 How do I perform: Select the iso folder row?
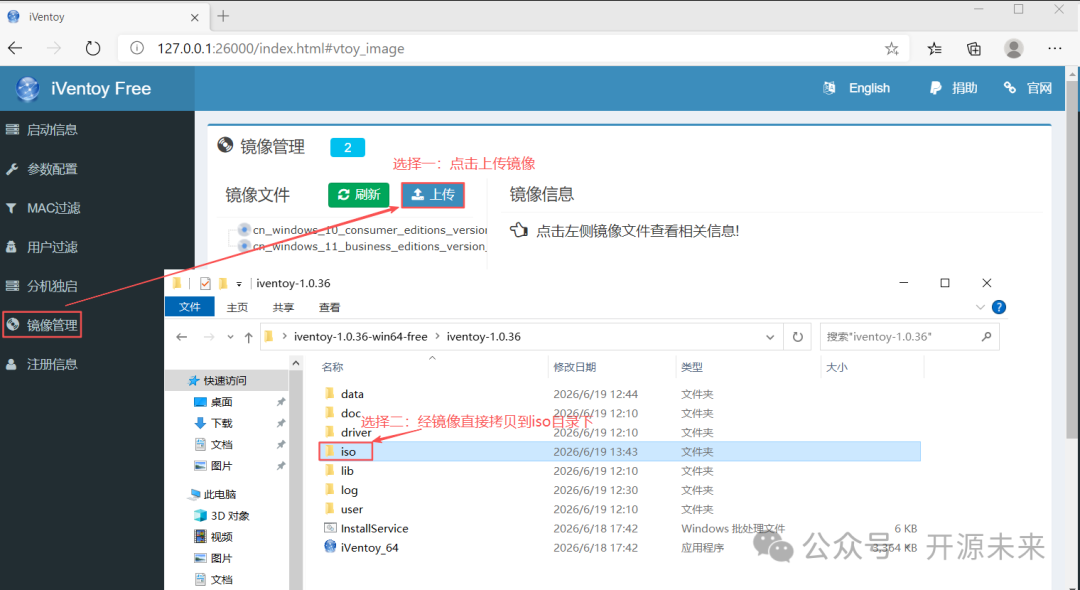coord(620,452)
